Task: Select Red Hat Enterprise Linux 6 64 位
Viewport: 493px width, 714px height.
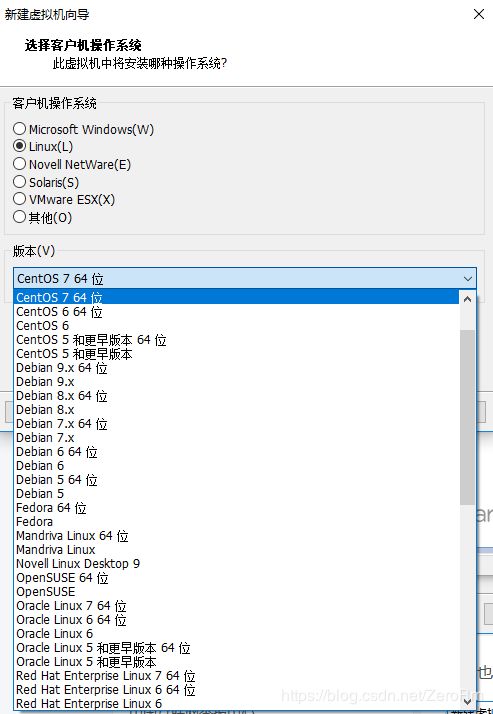Action: click(x=236, y=689)
